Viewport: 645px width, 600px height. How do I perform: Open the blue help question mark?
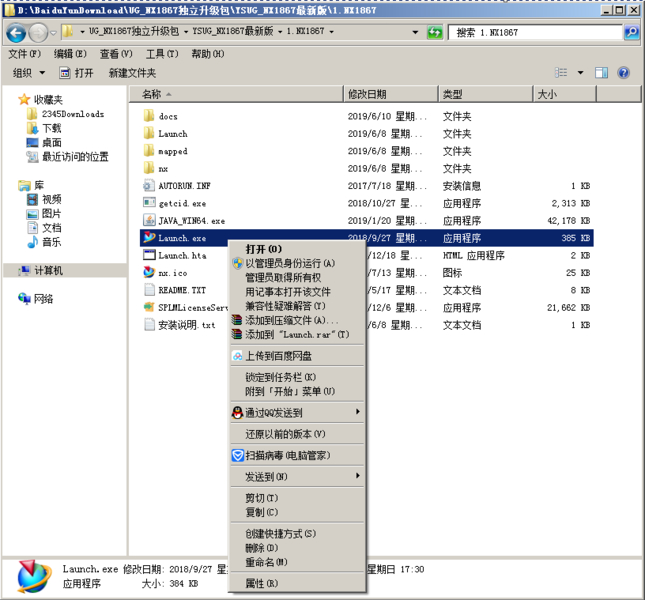(x=624, y=73)
